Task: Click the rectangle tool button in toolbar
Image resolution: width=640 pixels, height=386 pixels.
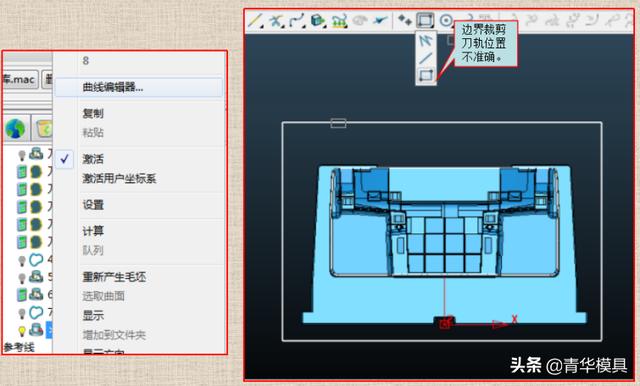Action: [425, 20]
